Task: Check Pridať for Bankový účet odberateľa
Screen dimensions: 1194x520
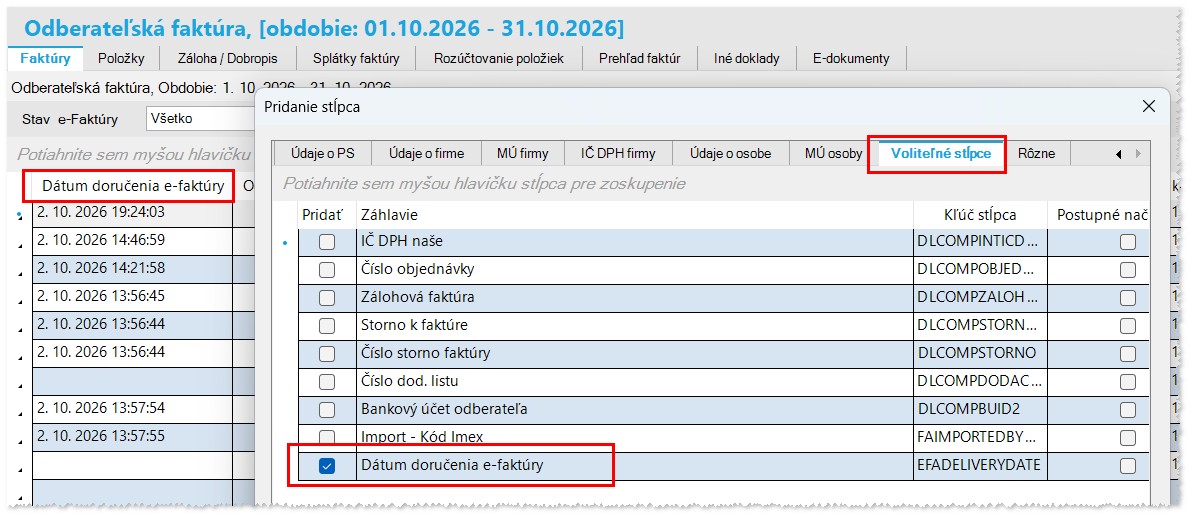Action: click(327, 410)
